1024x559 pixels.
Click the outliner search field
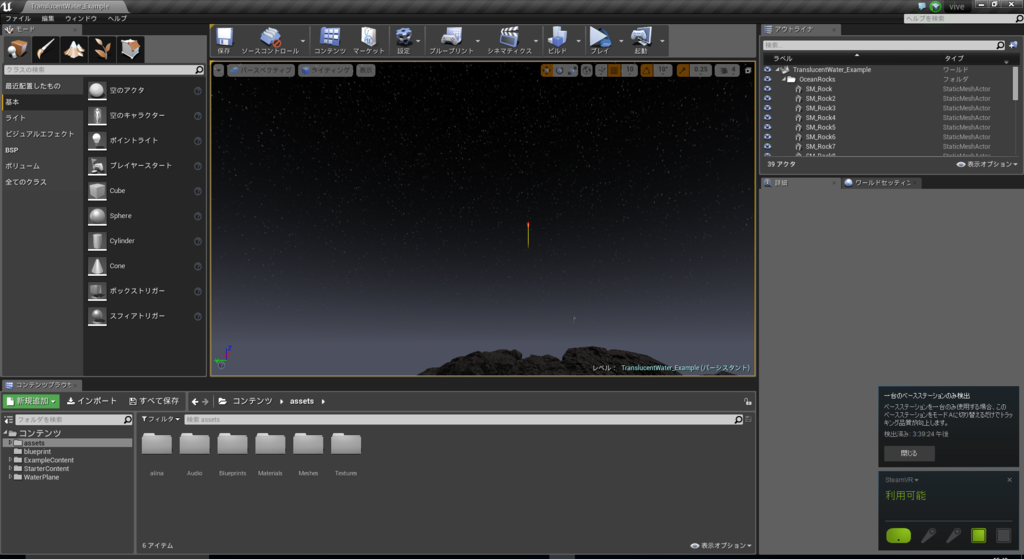(x=884, y=45)
